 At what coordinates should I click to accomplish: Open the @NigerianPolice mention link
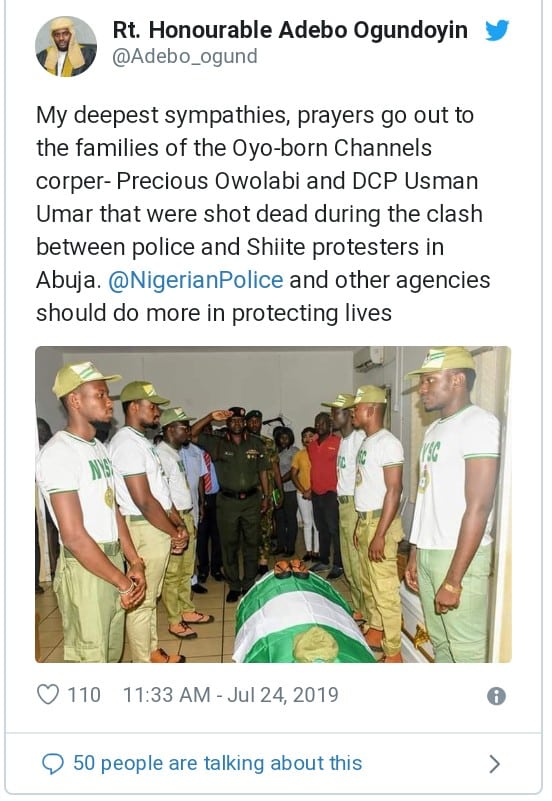click(x=196, y=280)
